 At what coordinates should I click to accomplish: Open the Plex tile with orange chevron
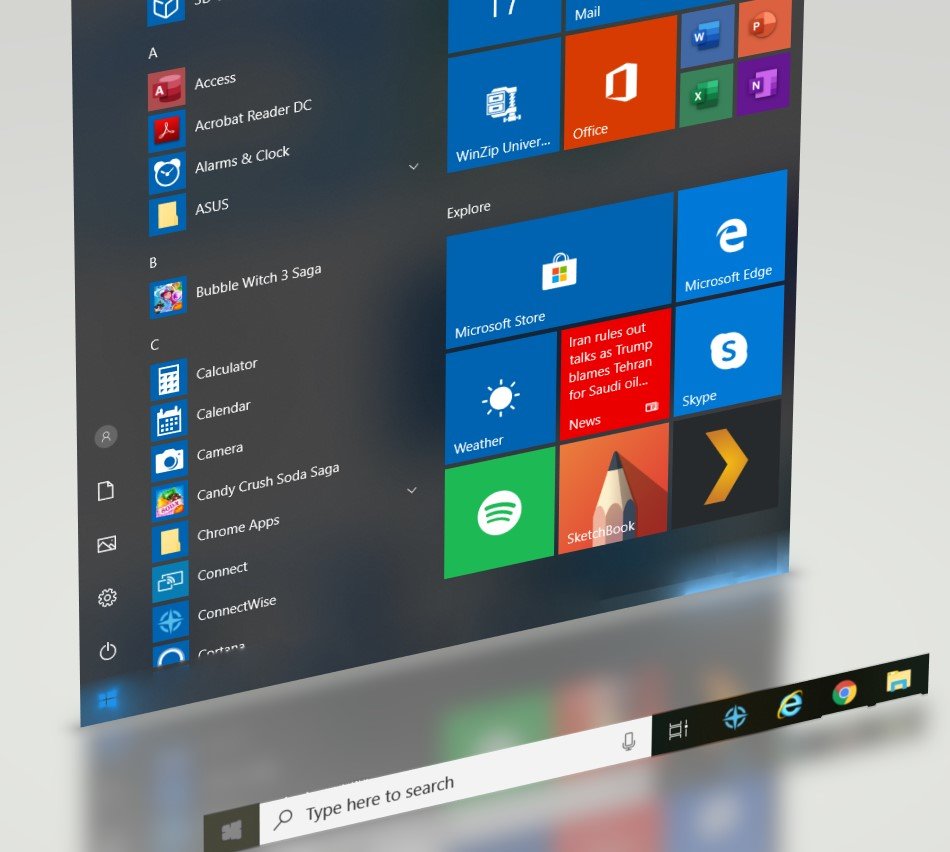click(x=726, y=463)
